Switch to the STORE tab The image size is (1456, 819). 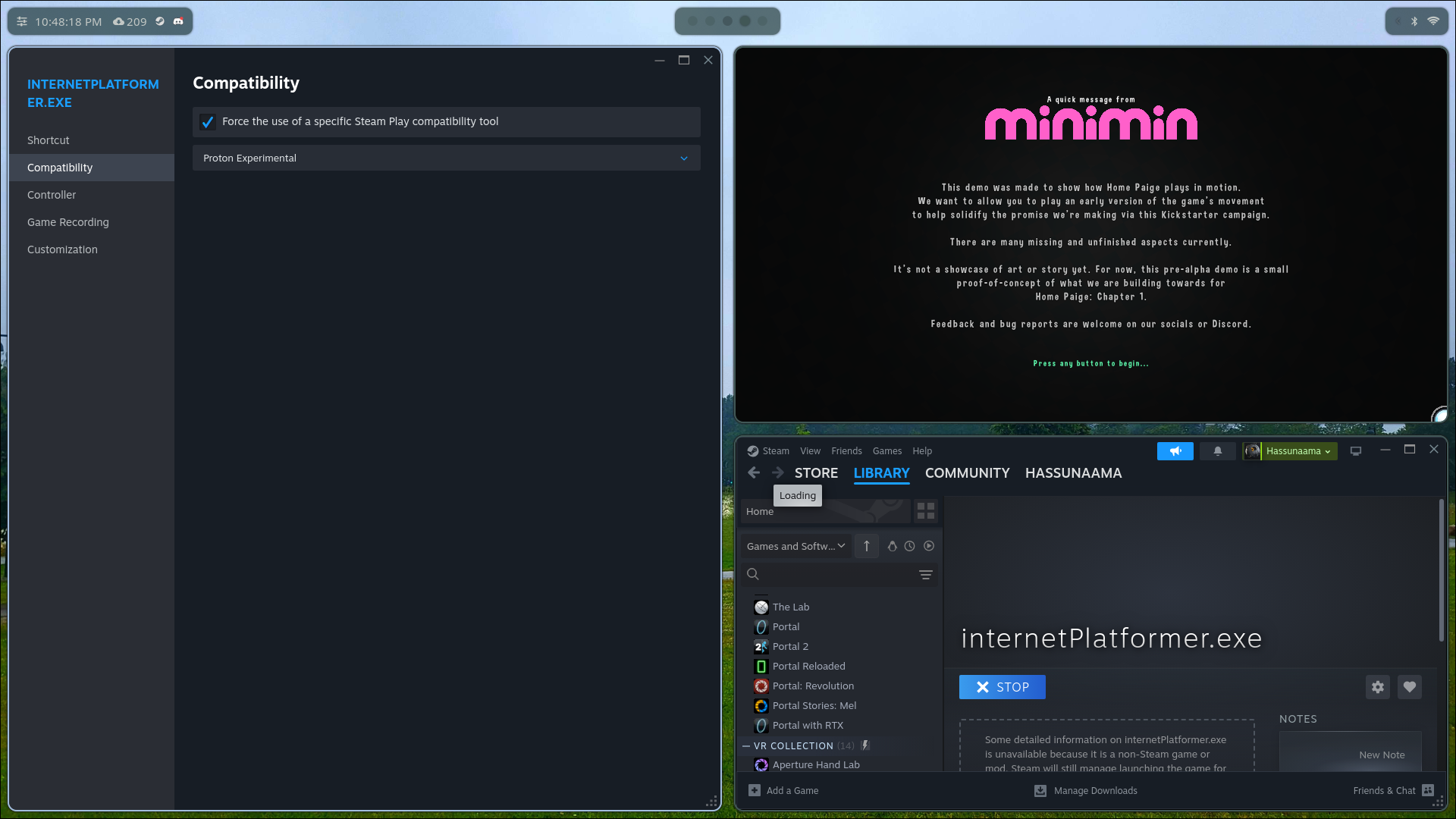click(x=815, y=472)
